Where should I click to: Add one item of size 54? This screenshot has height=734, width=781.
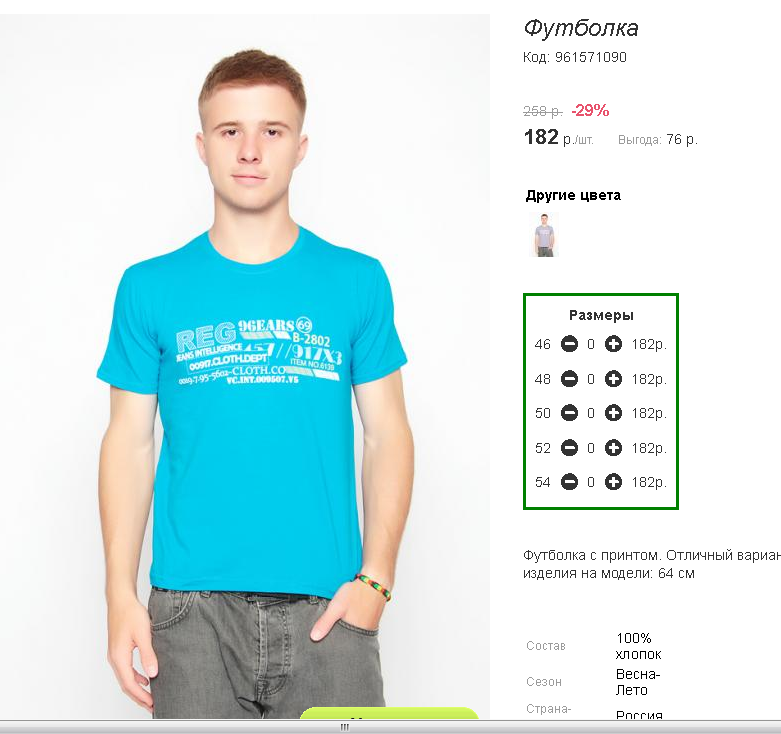(x=613, y=482)
